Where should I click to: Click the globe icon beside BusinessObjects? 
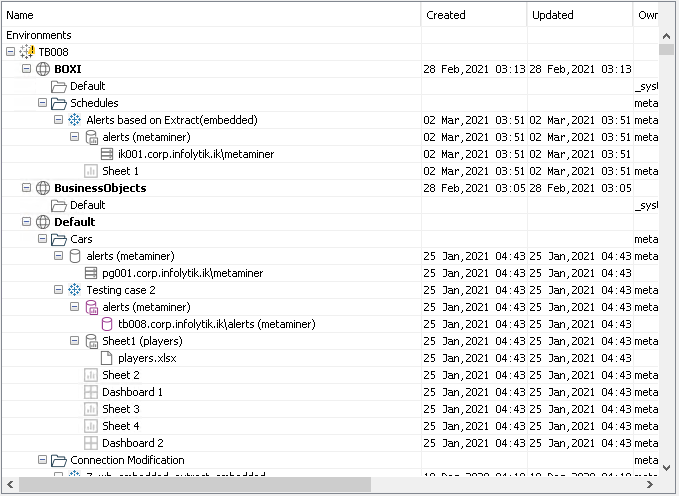[x=43, y=188]
